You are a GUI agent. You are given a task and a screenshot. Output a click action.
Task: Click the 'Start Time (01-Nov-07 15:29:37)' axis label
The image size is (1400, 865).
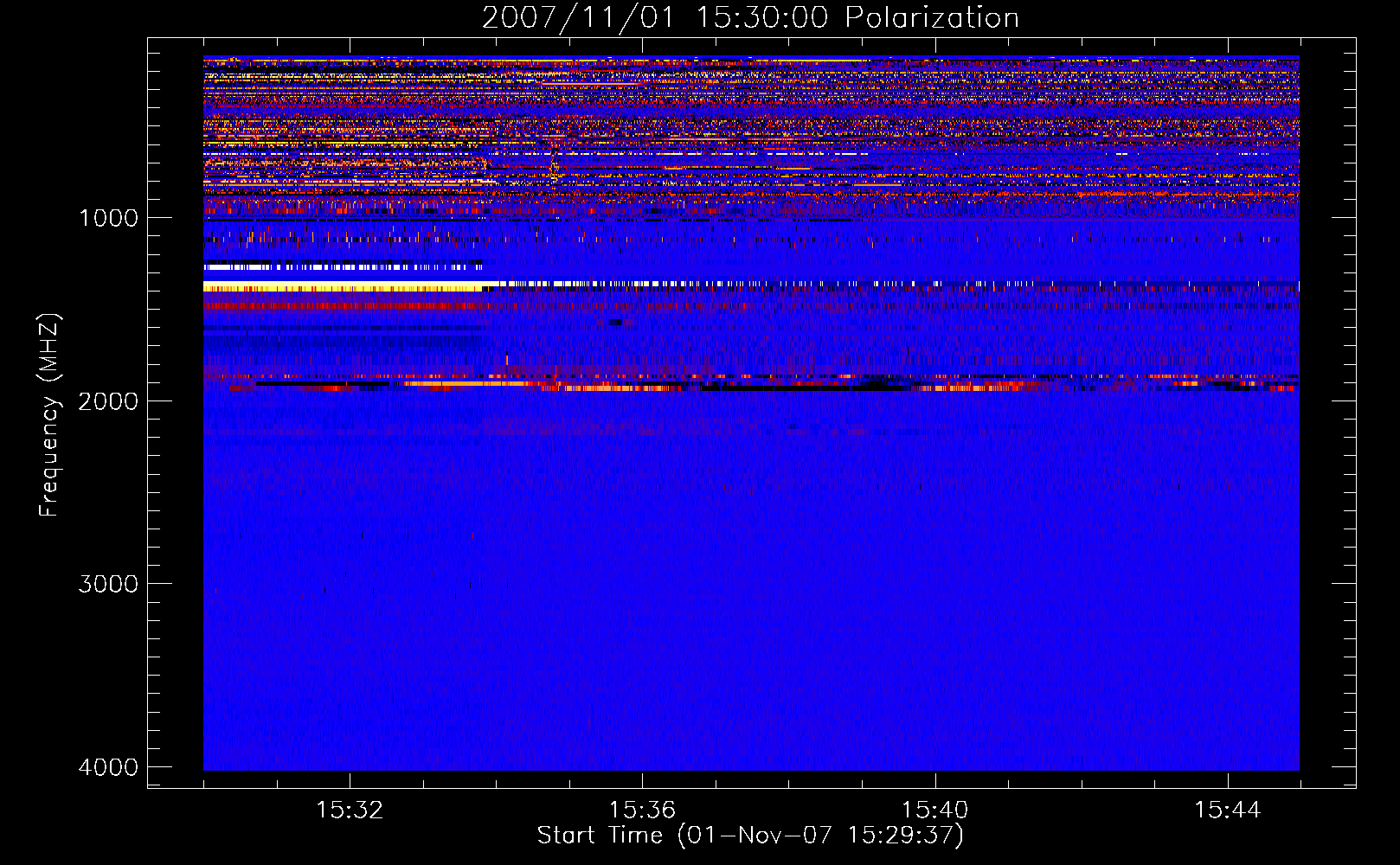(x=750, y=836)
